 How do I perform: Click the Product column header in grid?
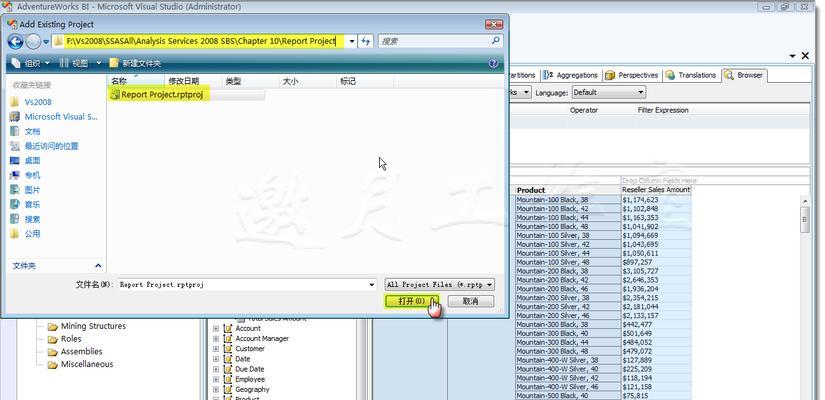pyautogui.click(x=568, y=190)
